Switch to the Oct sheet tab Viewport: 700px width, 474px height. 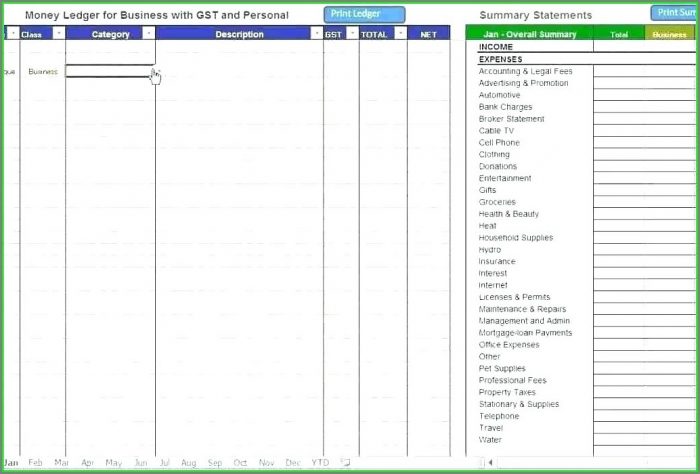[240, 463]
